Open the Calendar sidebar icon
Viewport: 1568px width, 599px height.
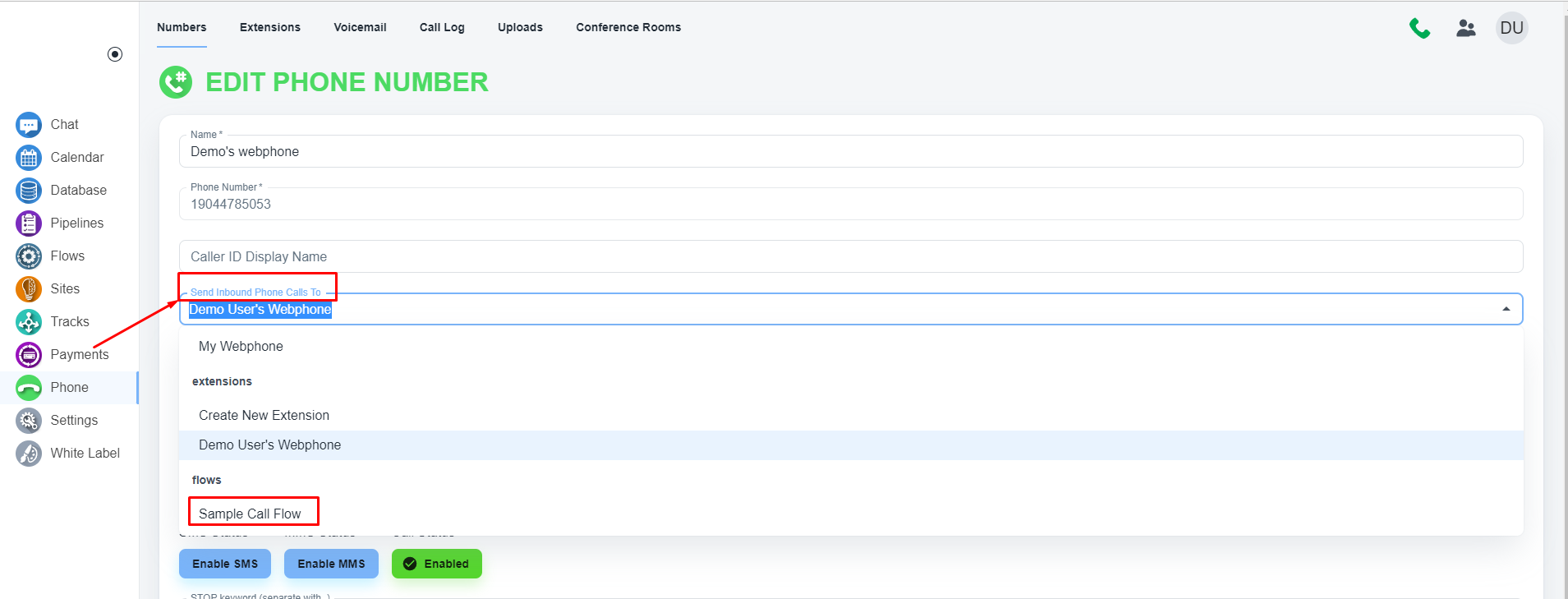click(29, 158)
